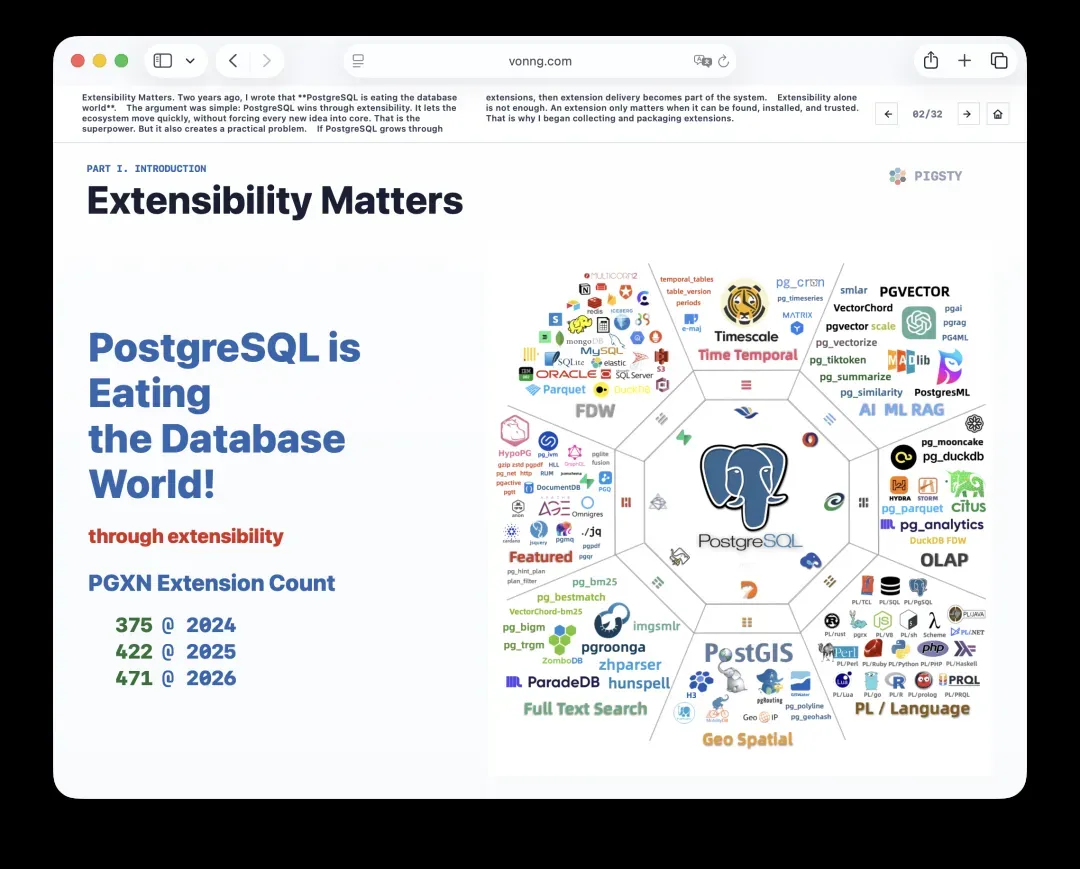The height and width of the screenshot is (869, 1080).
Task: Go back to the previous page
Action: click(233, 61)
